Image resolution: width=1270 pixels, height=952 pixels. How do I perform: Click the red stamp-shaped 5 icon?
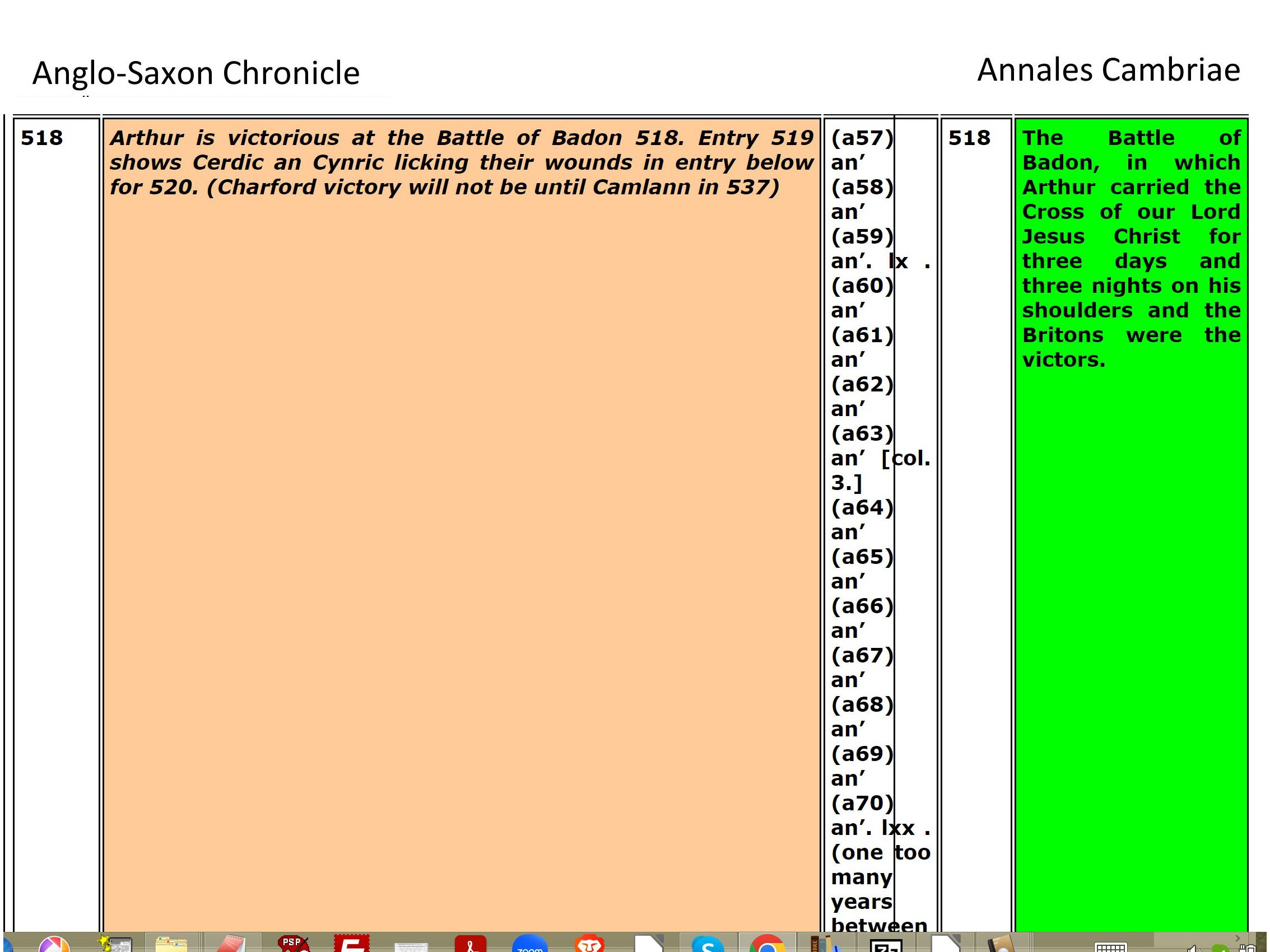[x=351, y=944]
